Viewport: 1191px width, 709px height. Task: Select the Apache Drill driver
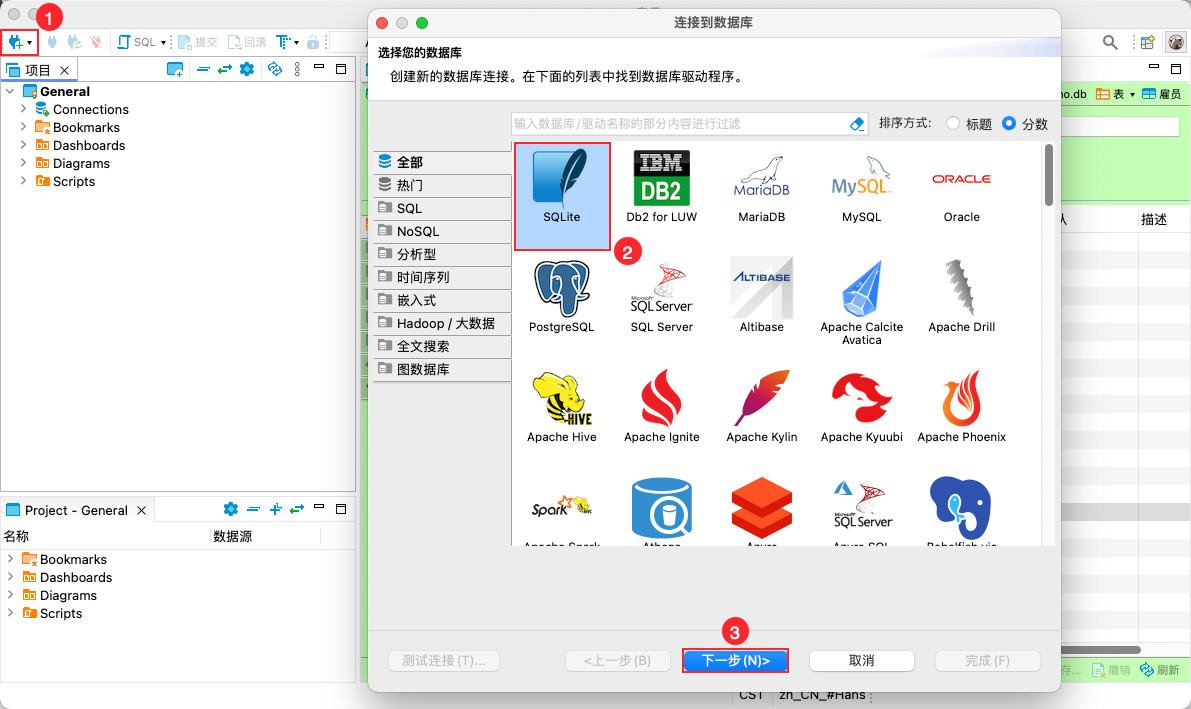(x=962, y=297)
